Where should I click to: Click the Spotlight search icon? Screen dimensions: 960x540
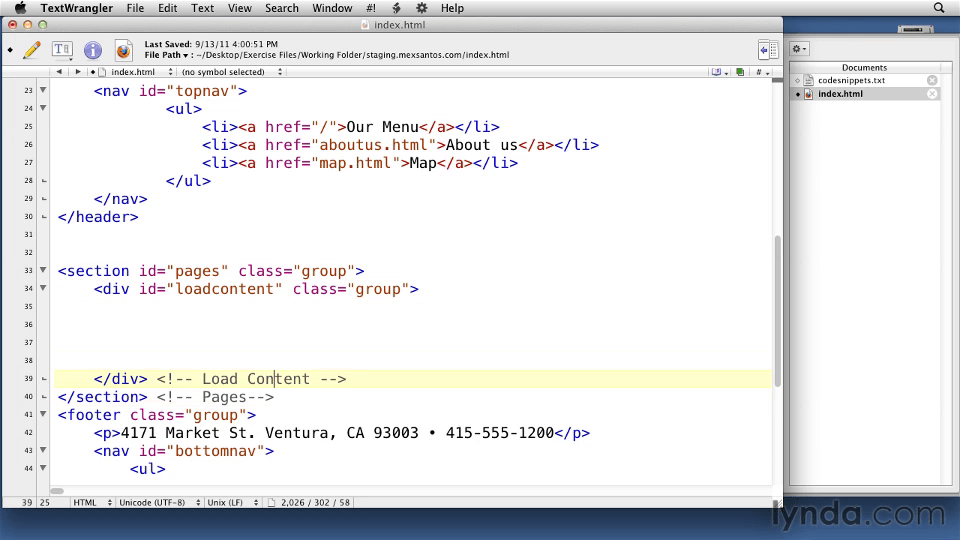(x=939, y=8)
